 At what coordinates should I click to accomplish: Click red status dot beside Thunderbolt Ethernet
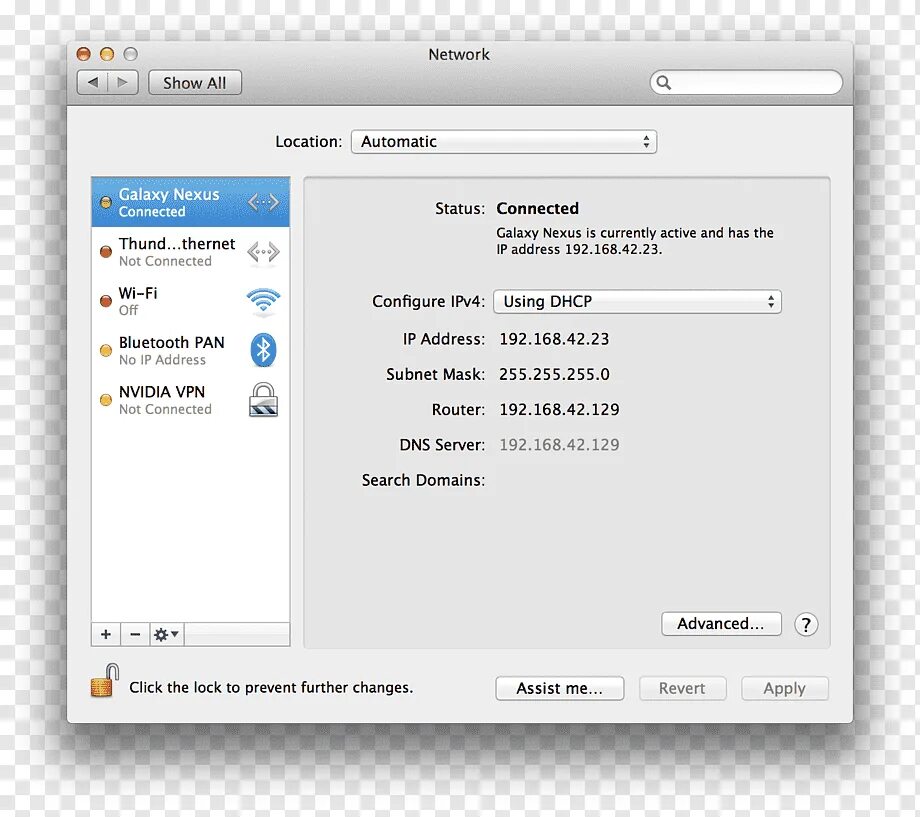pos(106,252)
